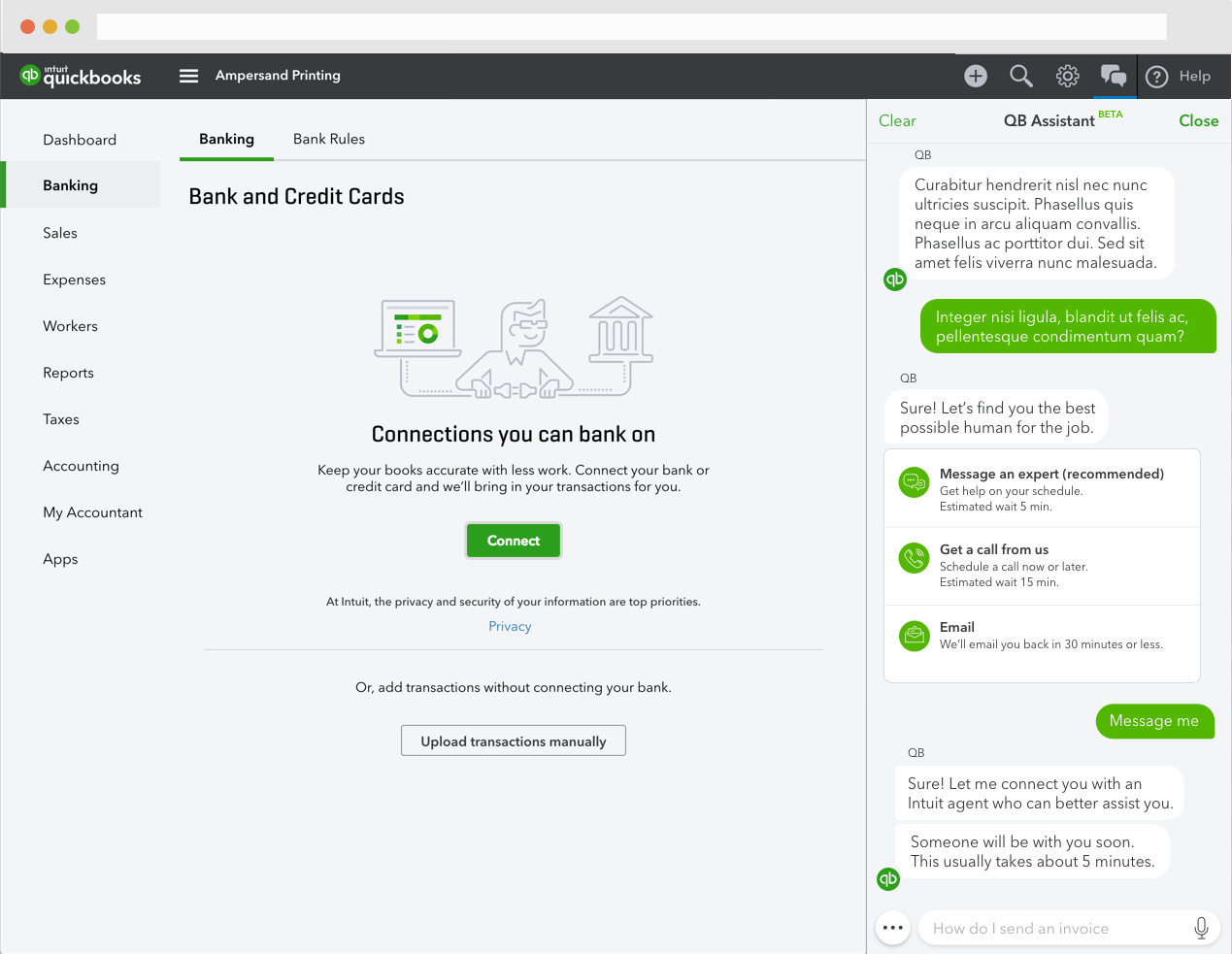Clear the QB Assistant conversation

(897, 120)
